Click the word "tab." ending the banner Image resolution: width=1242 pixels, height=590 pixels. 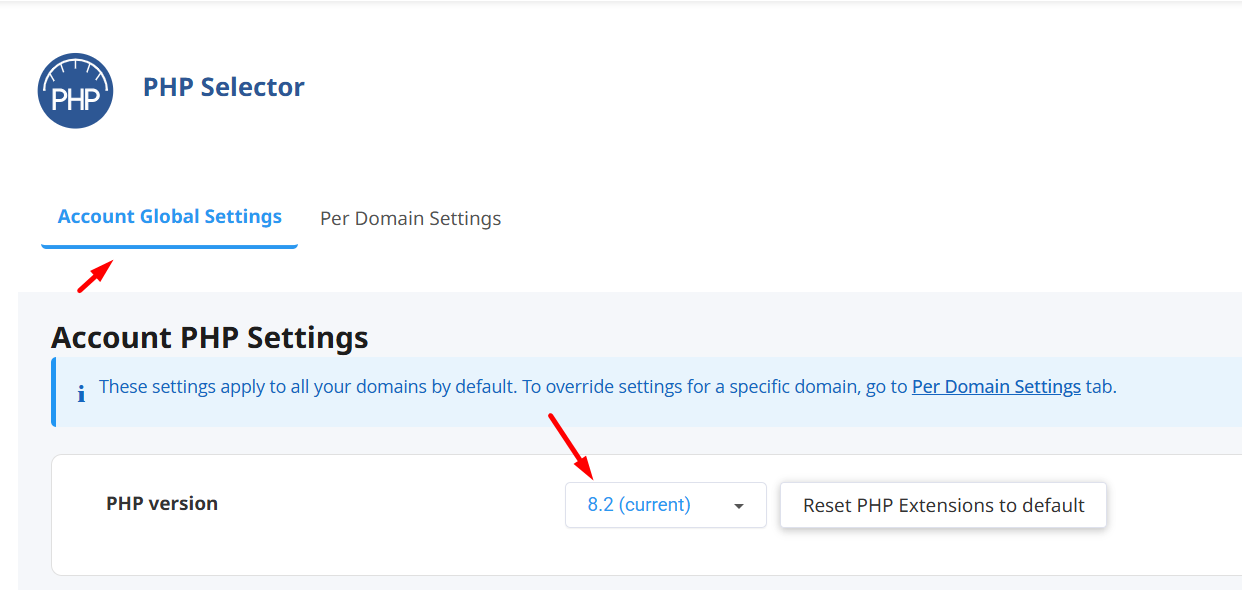pyautogui.click(x=1101, y=387)
